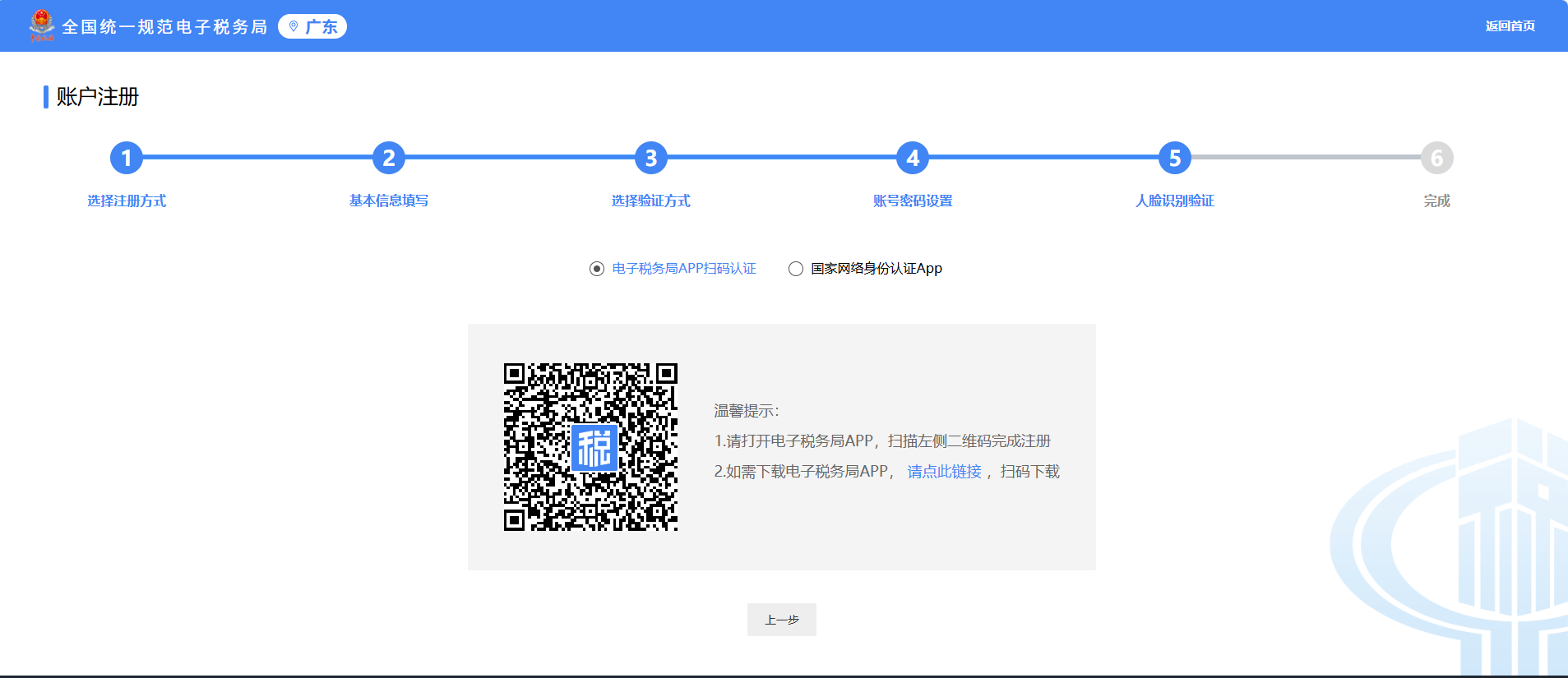Click the 全国统一规范电子税务局 title

click(164, 27)
